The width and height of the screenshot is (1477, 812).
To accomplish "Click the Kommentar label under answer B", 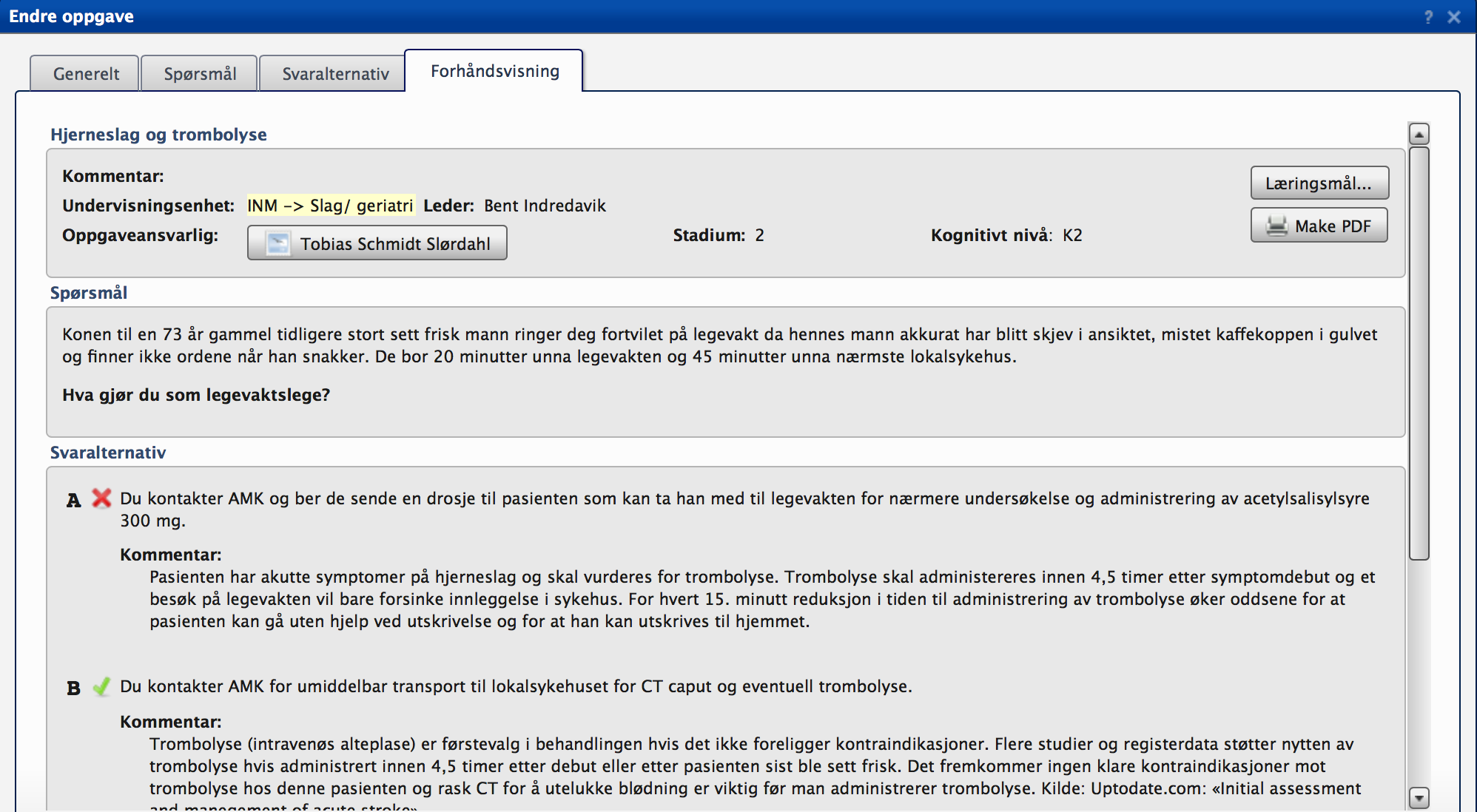I will (x=171, y=722).
